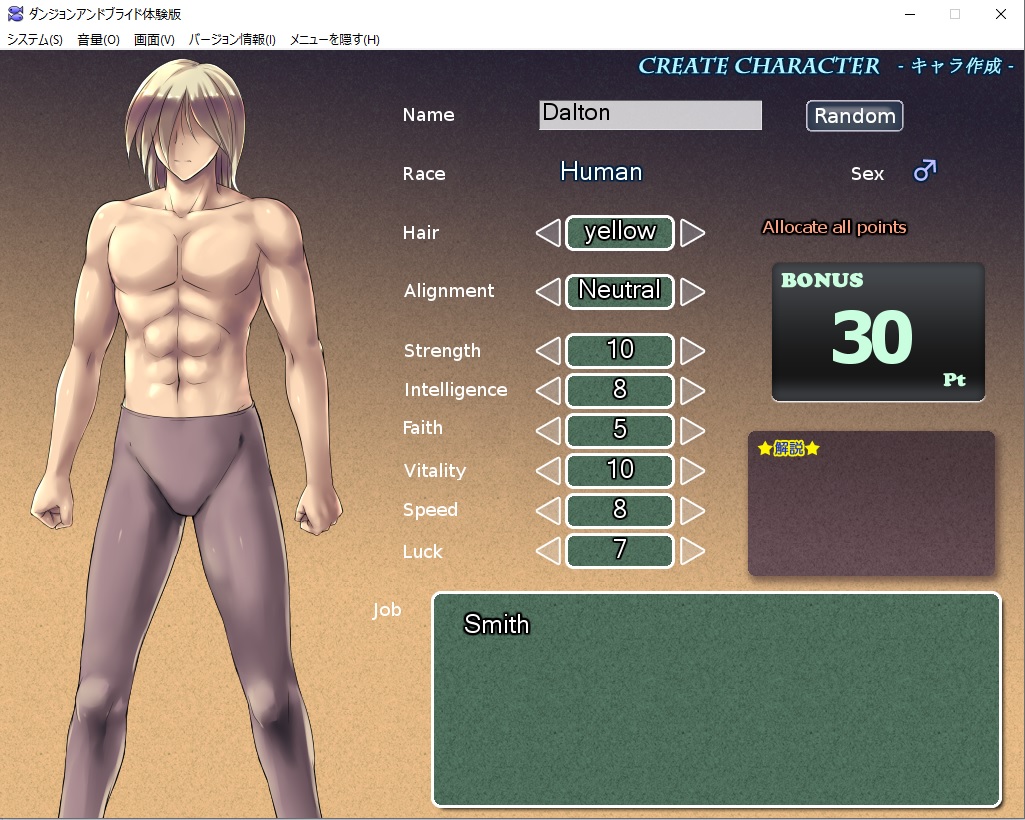The width and height of the screenshot is (1025, 820).
Task: Open the バージョン情報(I) menu
Action: pos(232,39)
